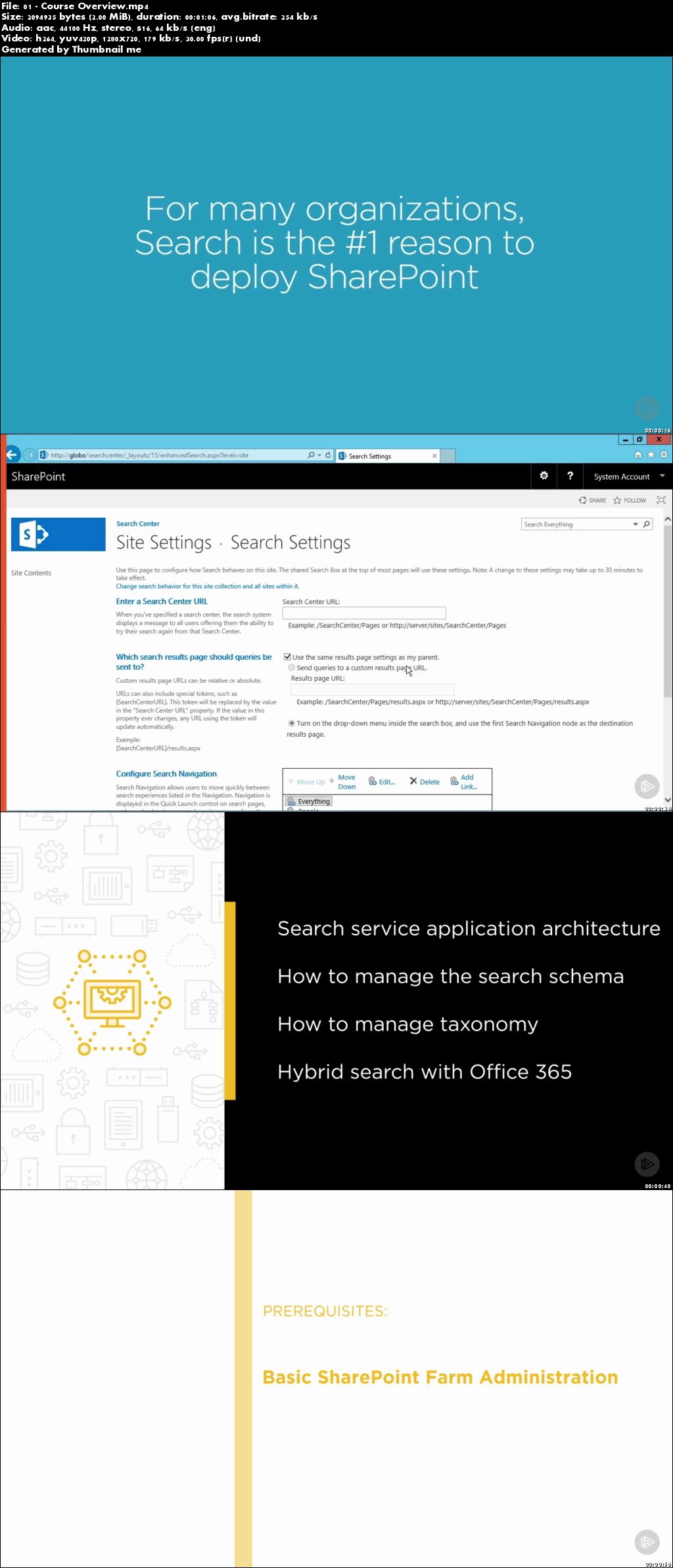
Task: Restore the browser window size
Action: (x=639, y=440)
